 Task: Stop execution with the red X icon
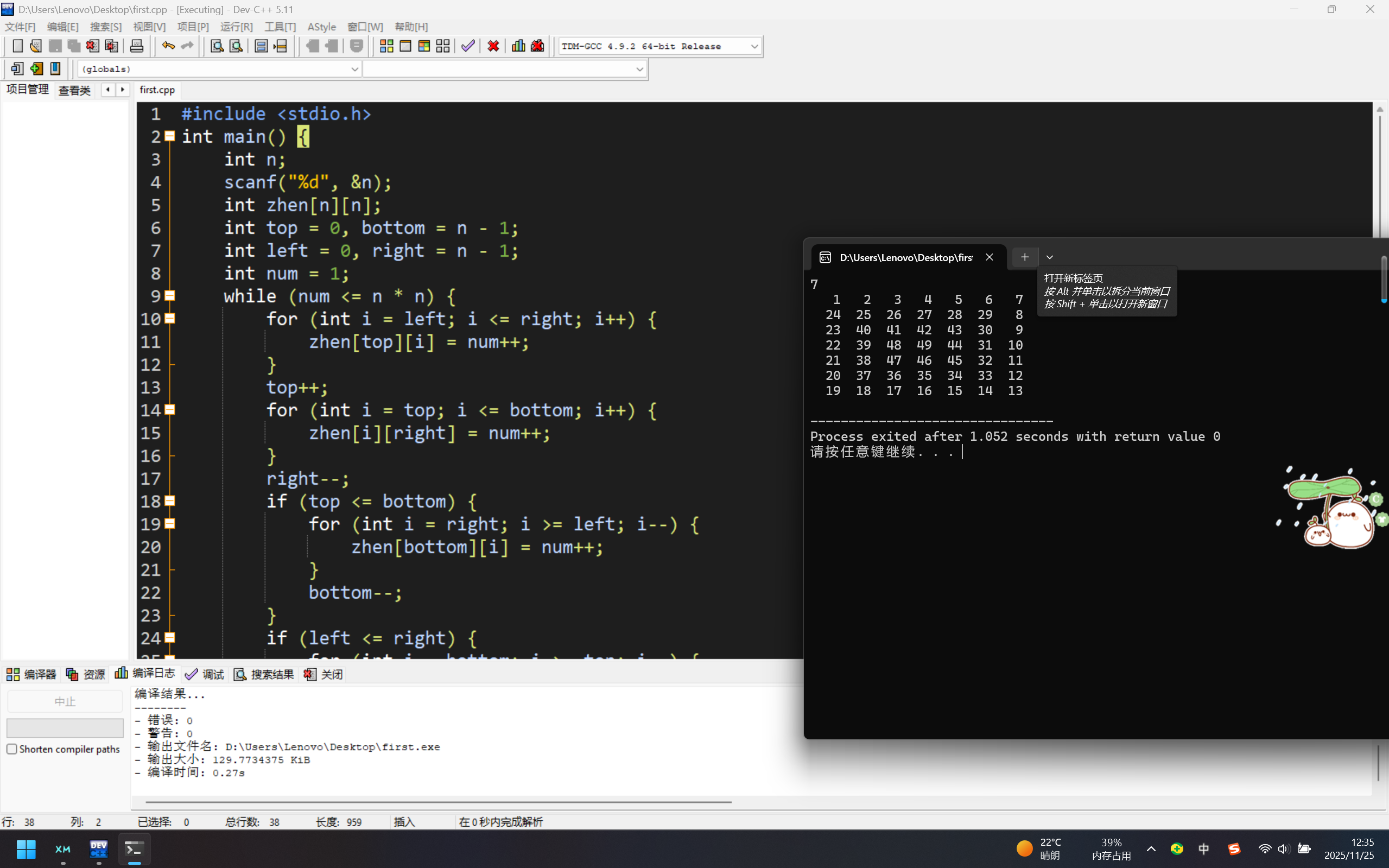click(493, 46)
